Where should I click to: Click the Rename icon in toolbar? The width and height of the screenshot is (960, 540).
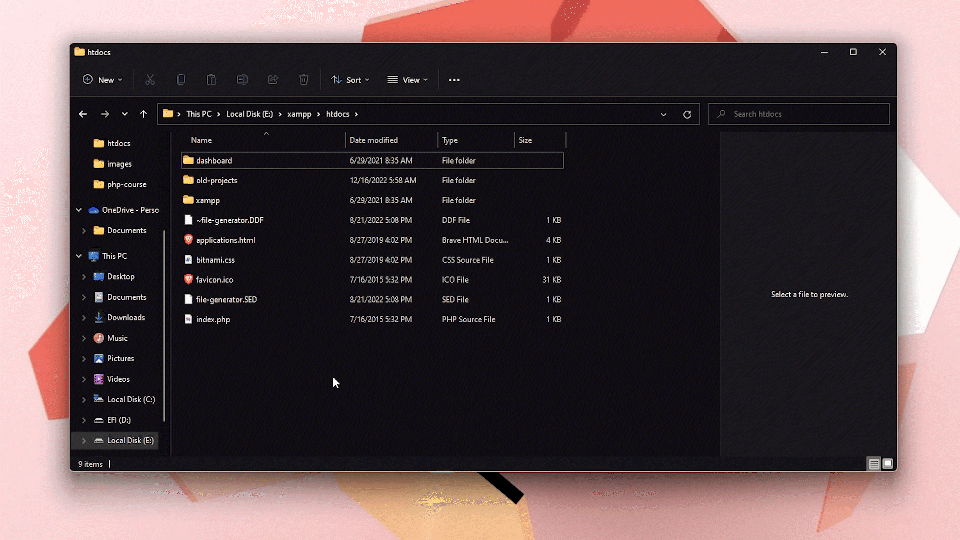point(242,80)
